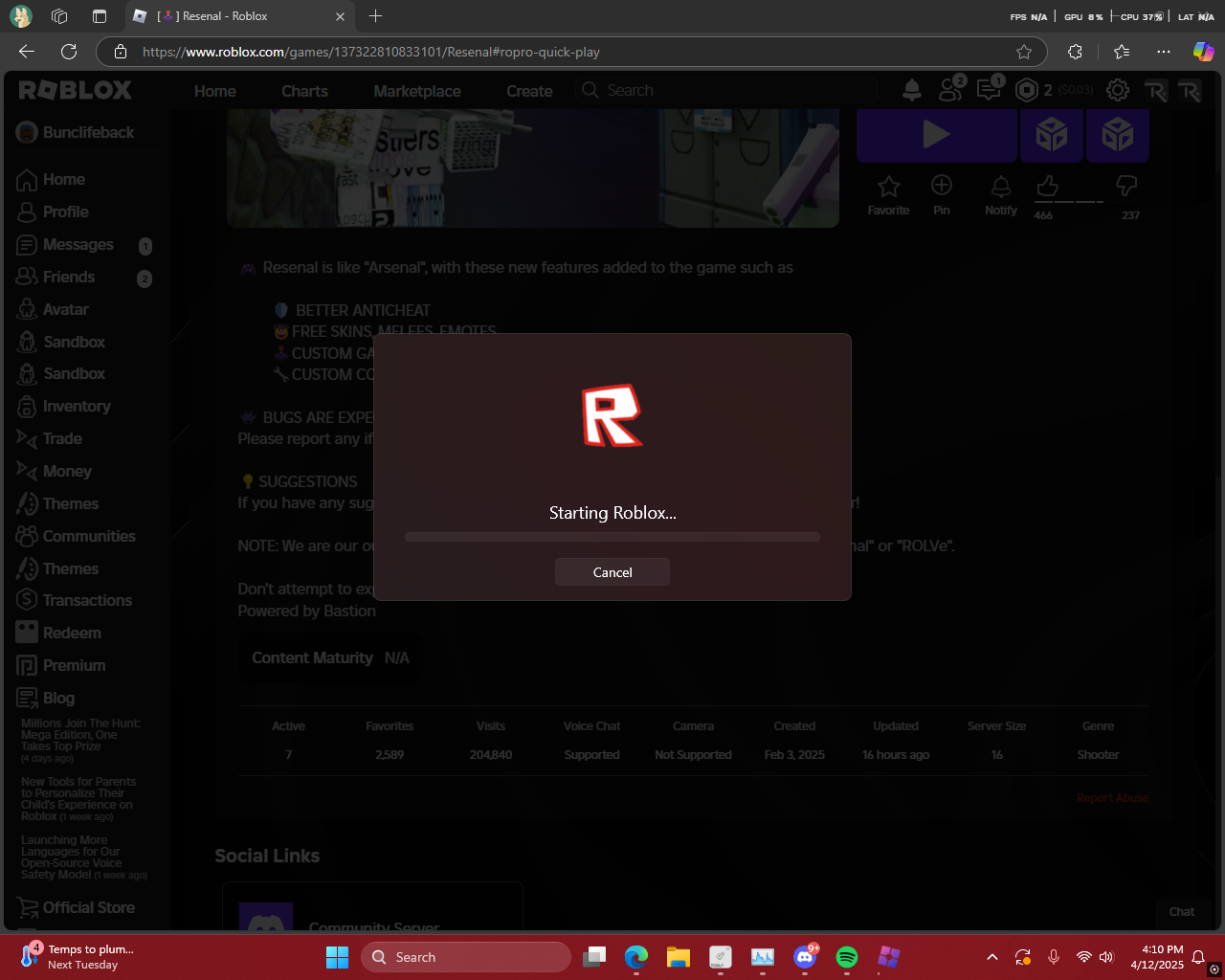Image resolution: width=1225 pixels, height=980 pixels.
Task: Click the Roblox logo
Action: (76, 90)
